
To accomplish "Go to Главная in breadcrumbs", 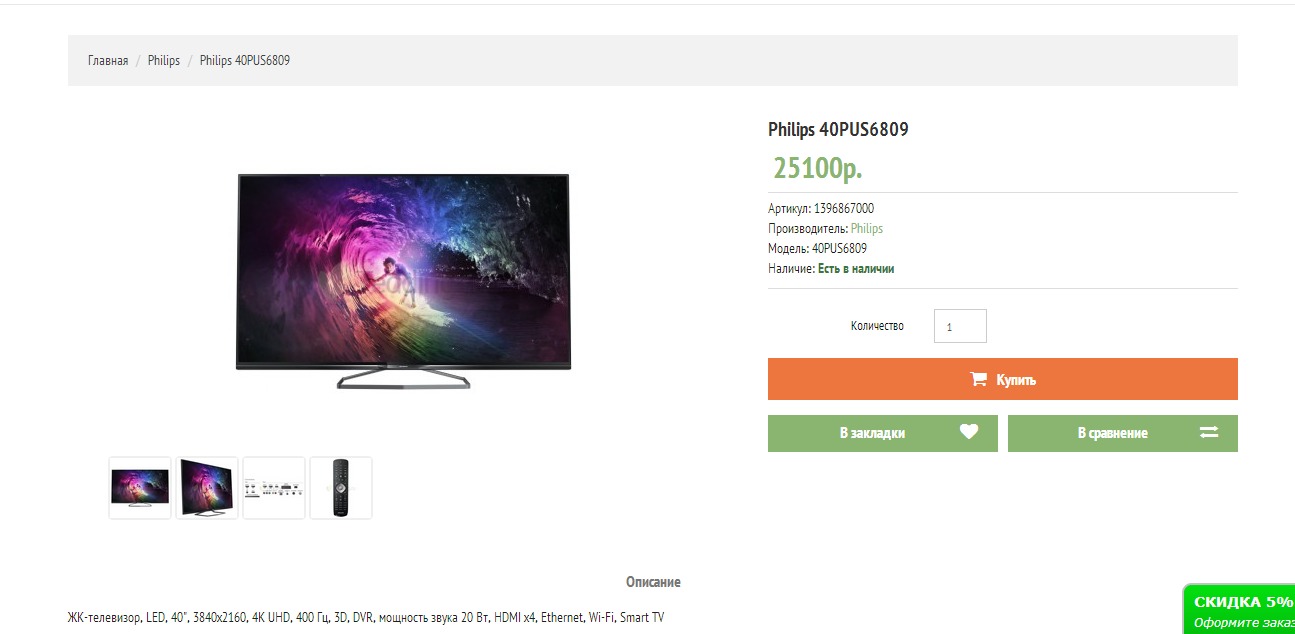I will click(108, 60).
